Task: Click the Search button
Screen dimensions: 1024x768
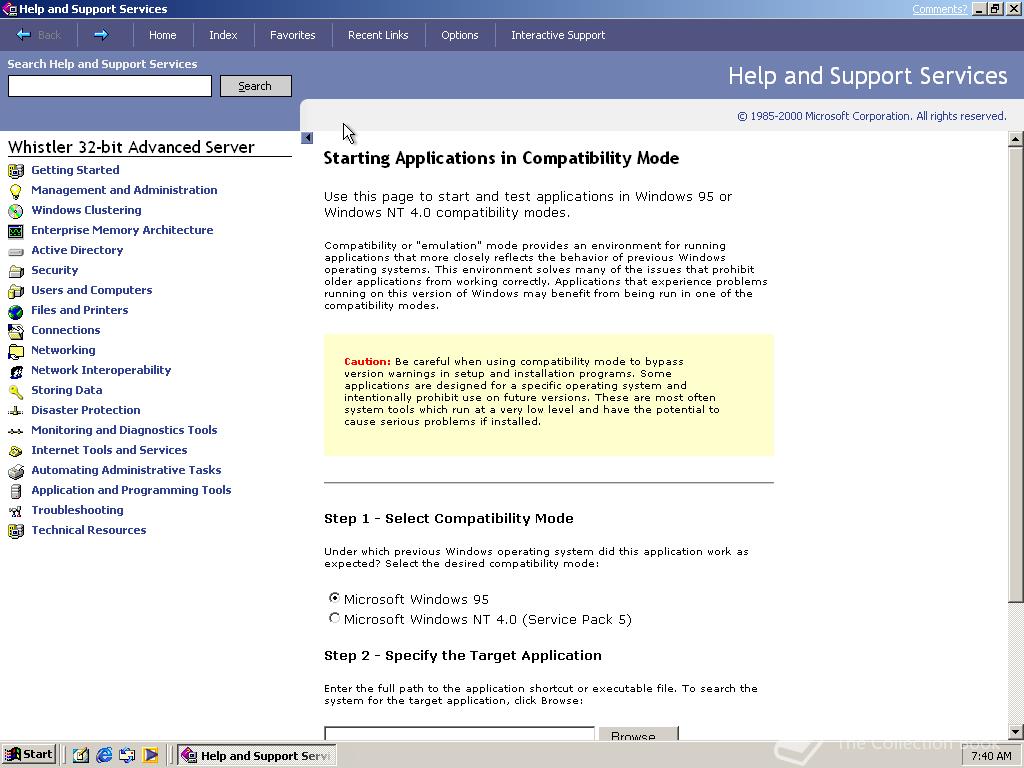Action: 255,86
